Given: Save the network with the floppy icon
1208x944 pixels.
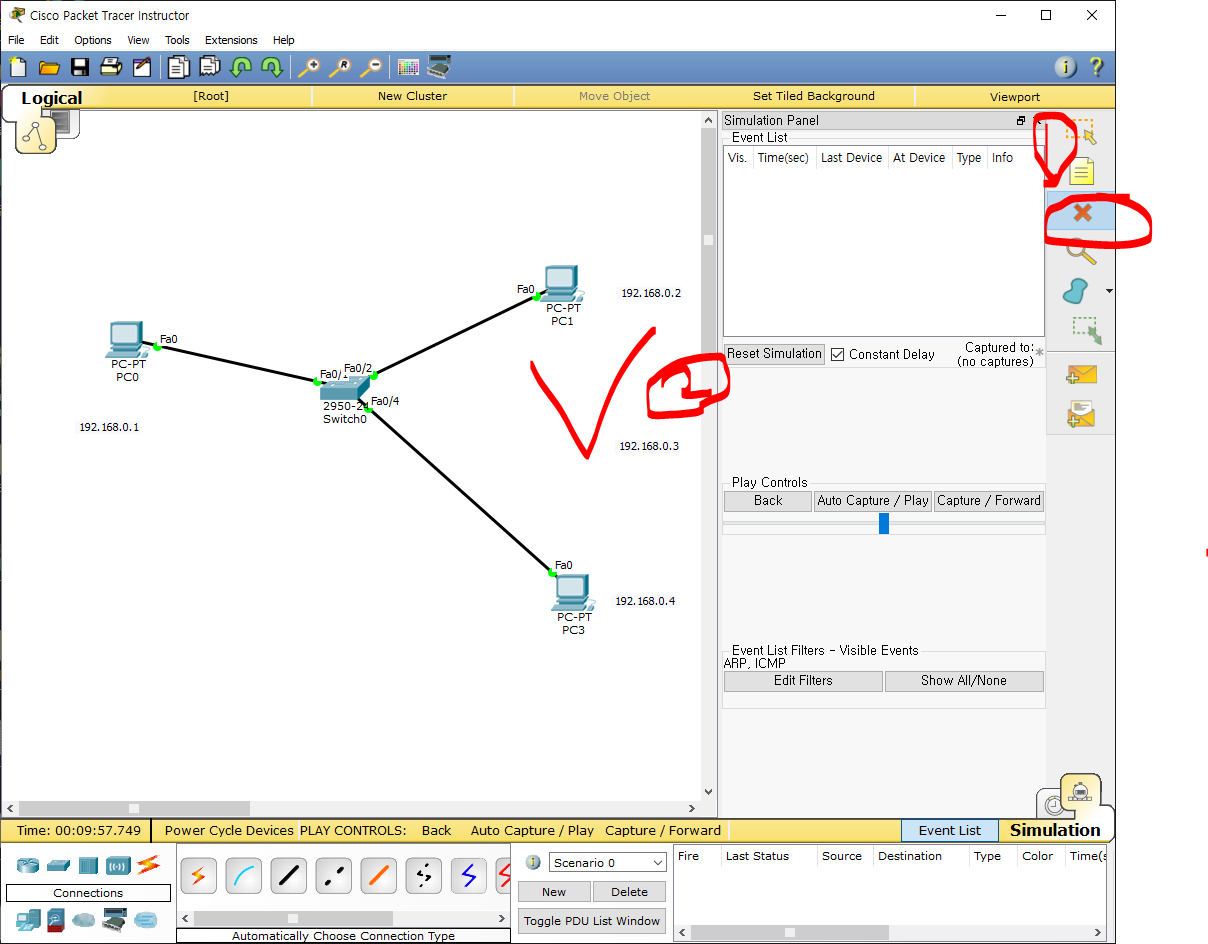Looking at the screenshot, I should point(80,67).
